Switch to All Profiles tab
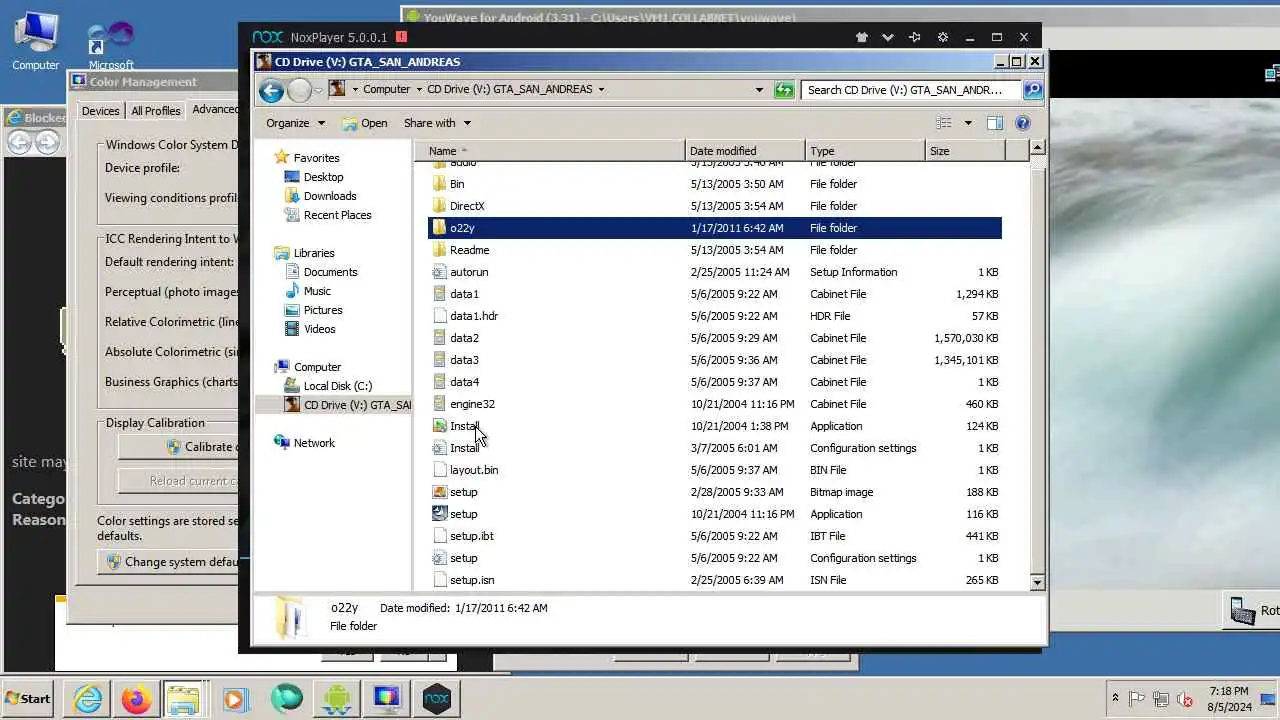This screenshot has height=720, width=1280. pyautogui.click(x=156, y=111)
